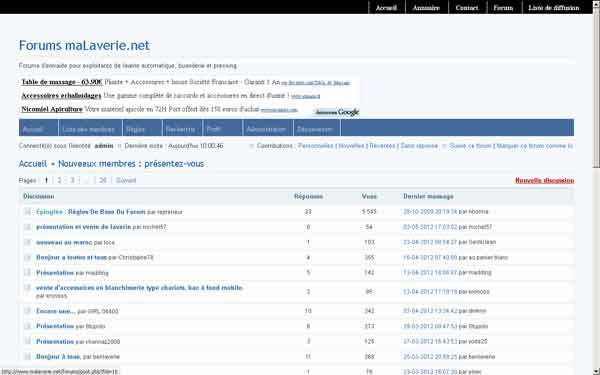Click the Forums maLaverie.net title
Viewport: 600px width, 375px height.
[x=84, y=46]
